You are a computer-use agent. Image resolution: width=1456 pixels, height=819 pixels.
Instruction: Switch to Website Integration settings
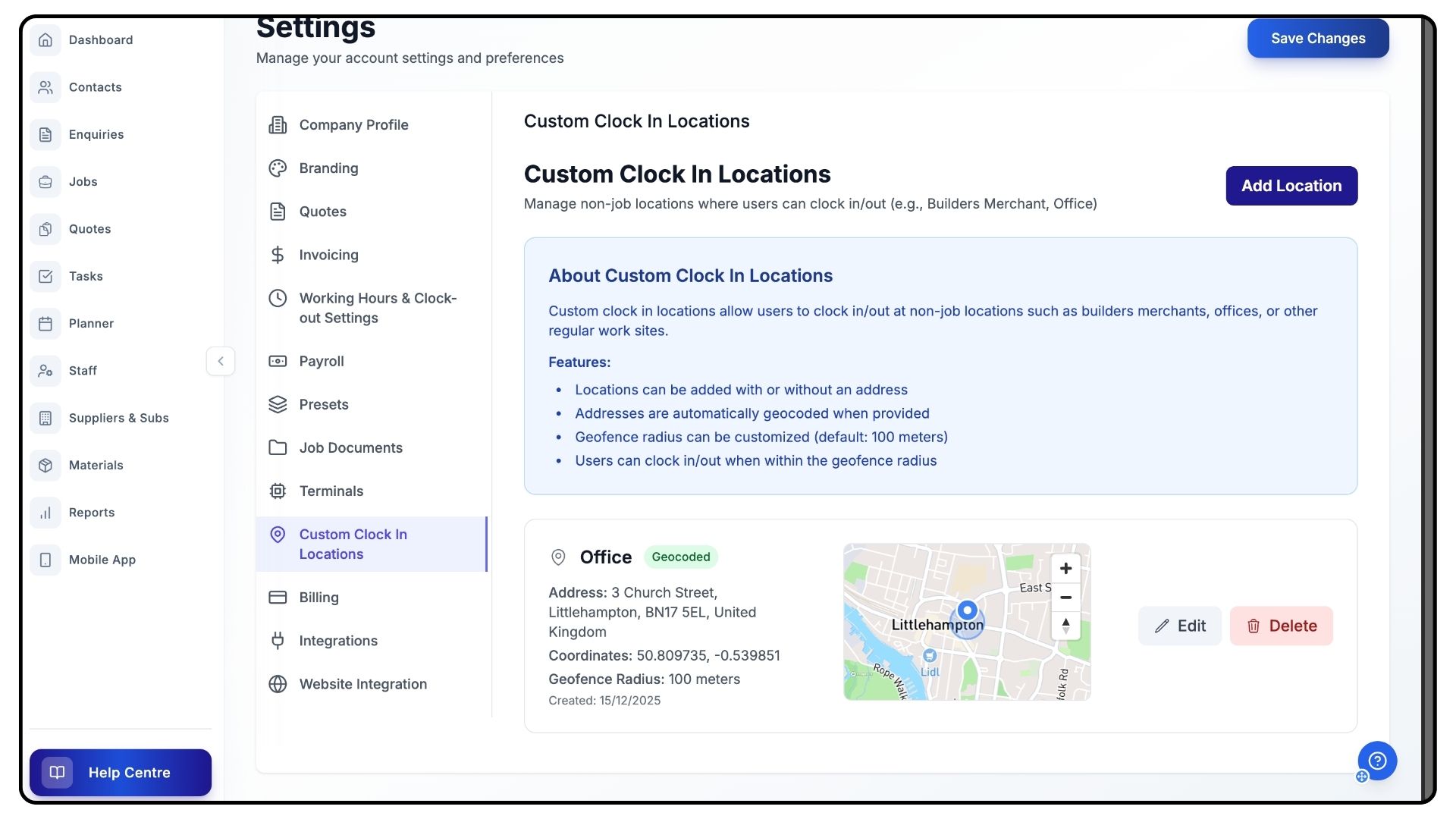(362, 684)
